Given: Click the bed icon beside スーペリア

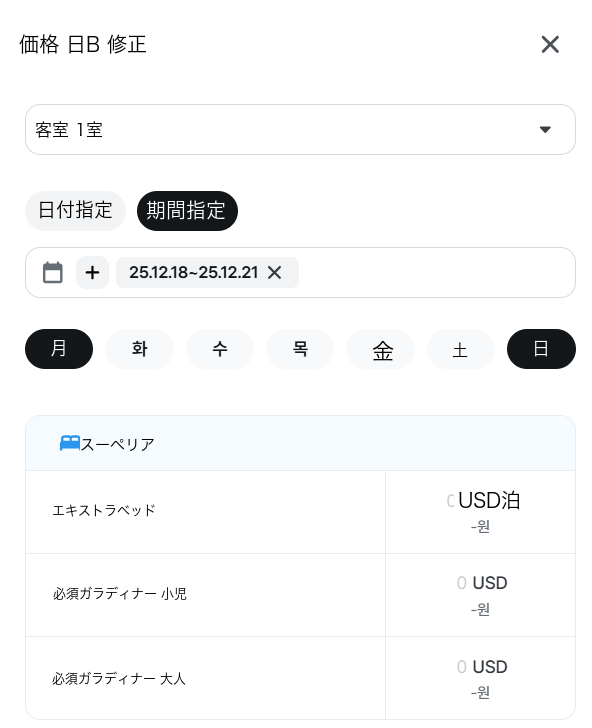Looking at the screenshot, I should click(70, 443).
